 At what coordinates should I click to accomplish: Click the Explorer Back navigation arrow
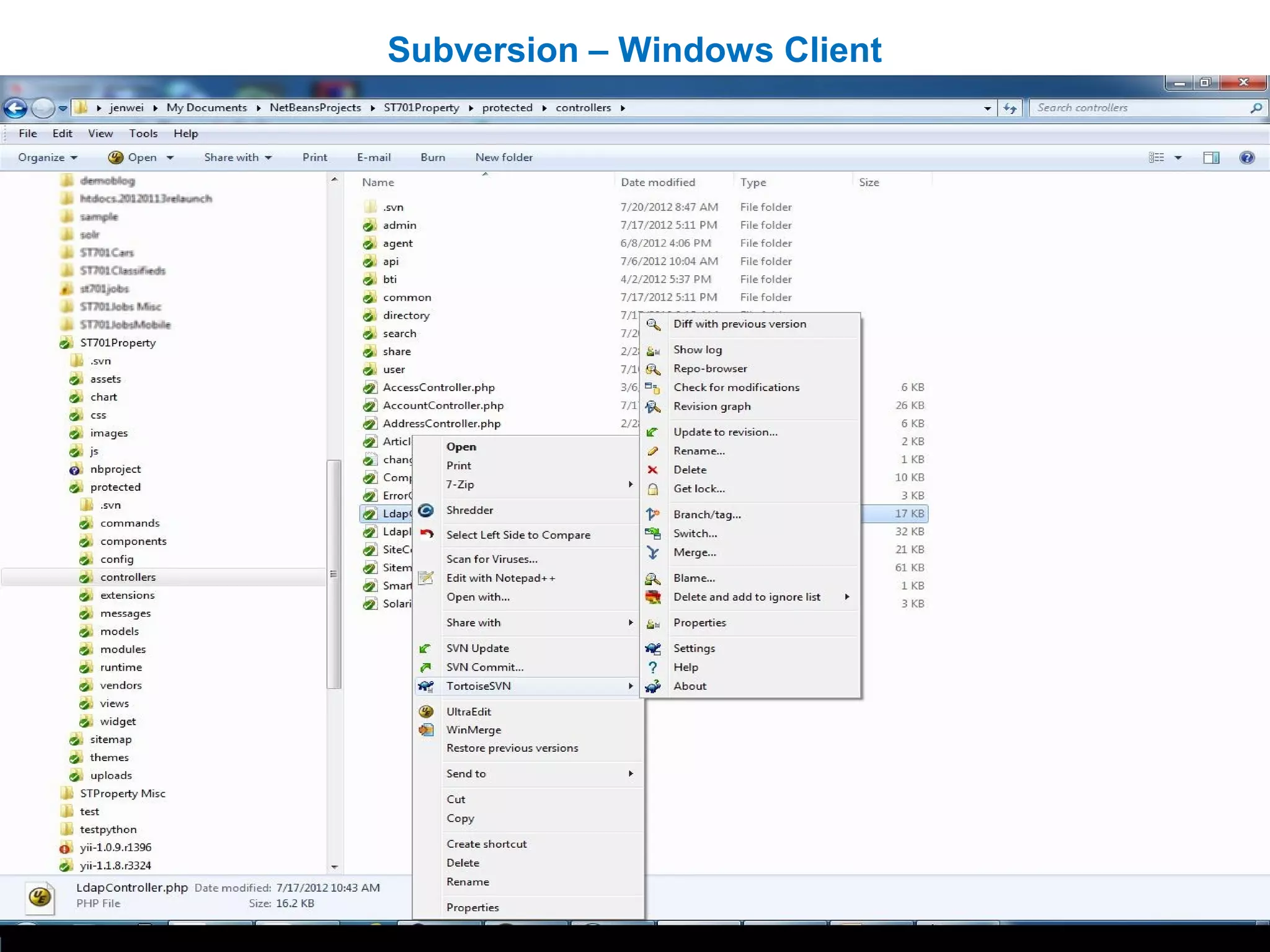[16, 108]
